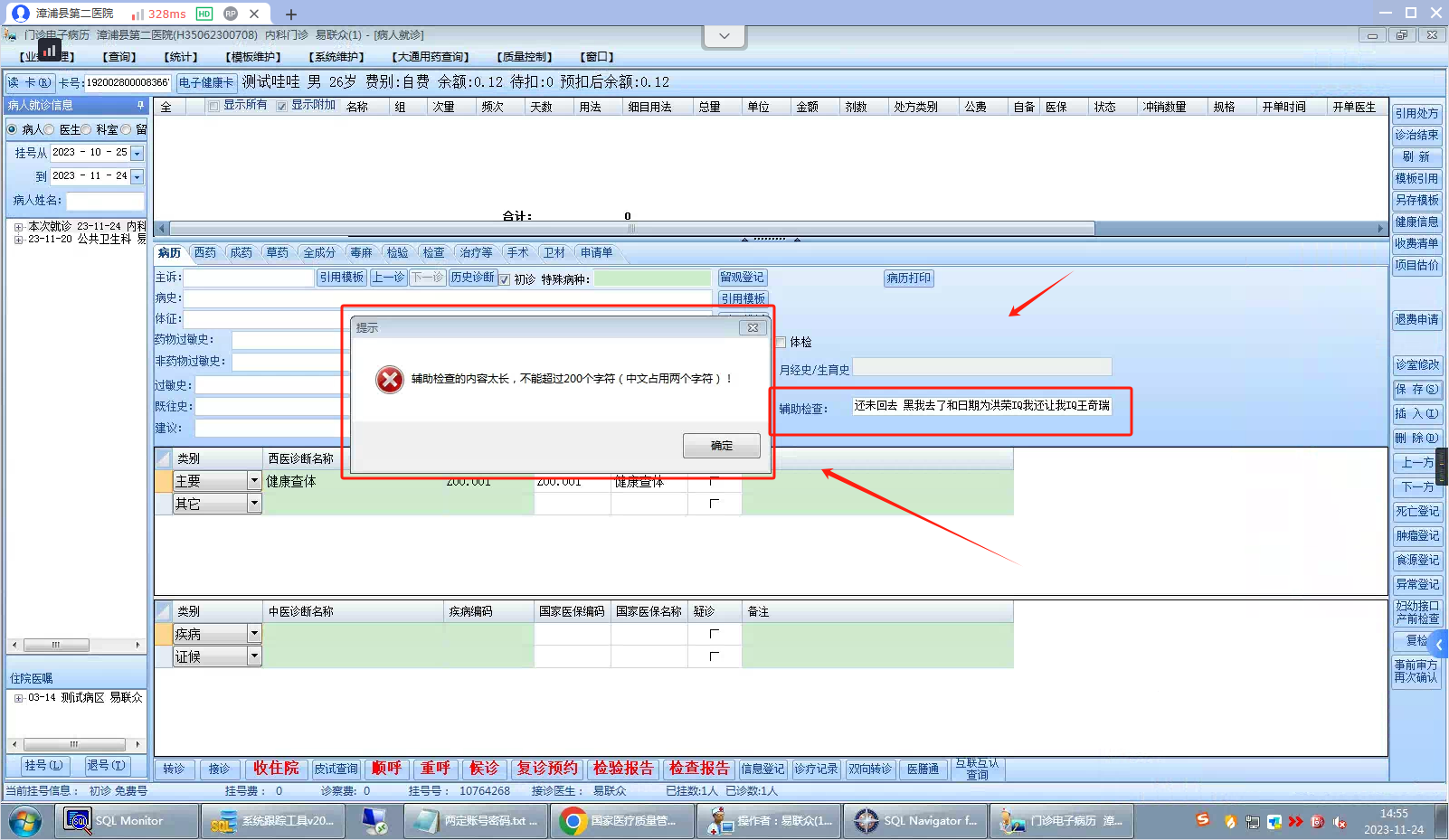The height and width of the screenshot is (840, 1449).
Task: Check the 体检 checkbox
Action: 781,342
